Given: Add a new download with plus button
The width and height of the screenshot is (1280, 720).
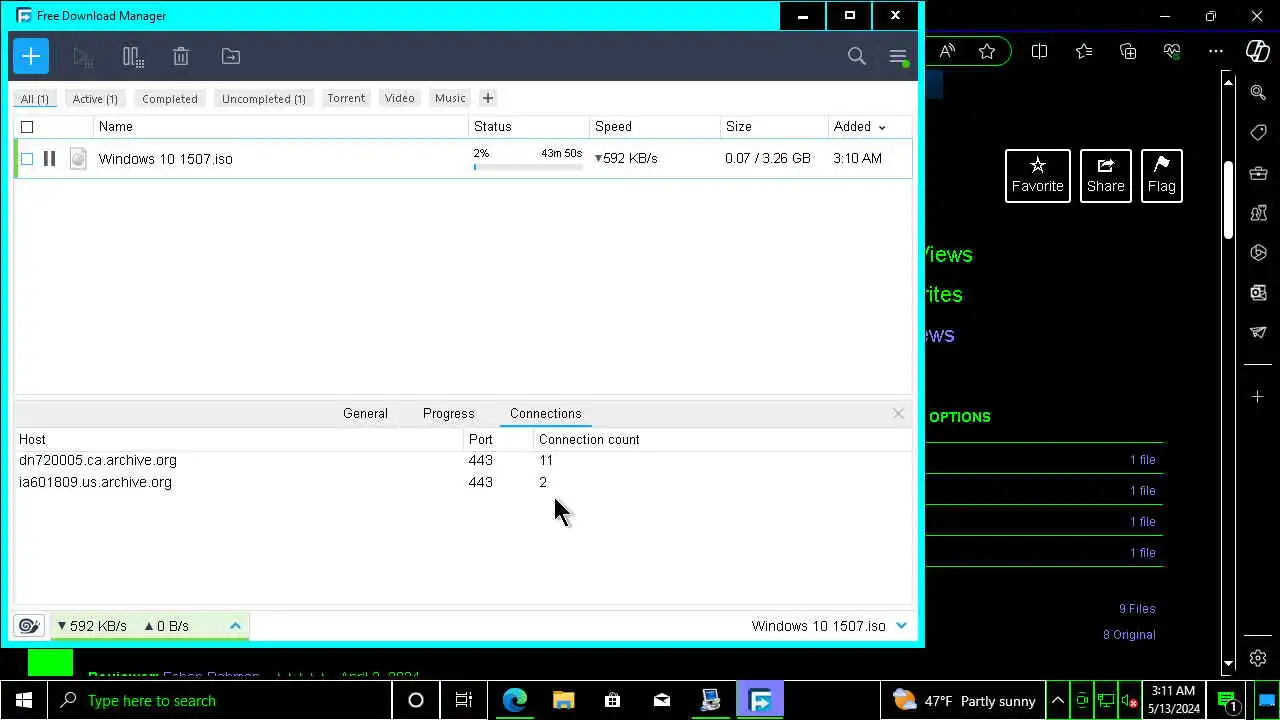Looking at the screenshot, I should tap(31, 56).
